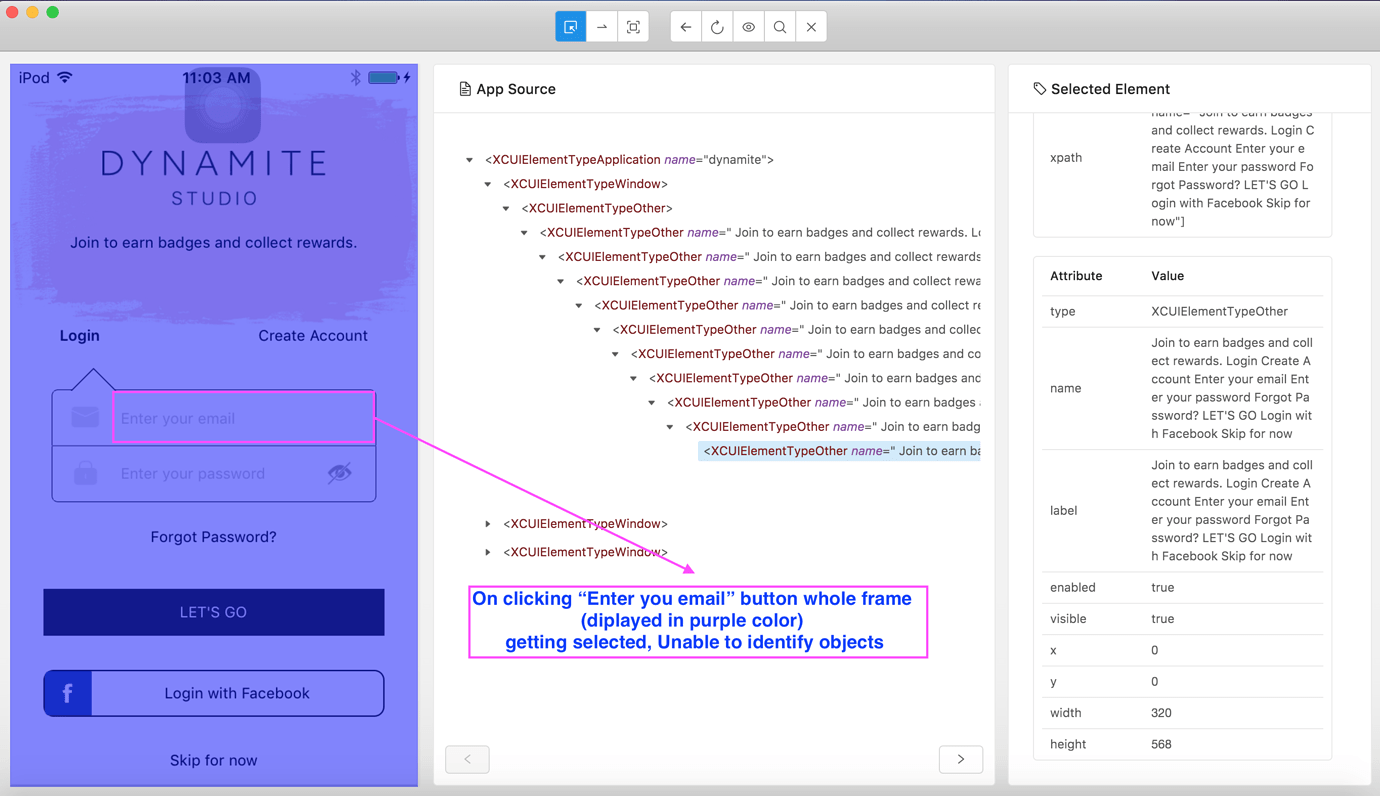Select the Login tab in the app screenshot
Viewport: 1380px width, 796px height.
[79, 335]
